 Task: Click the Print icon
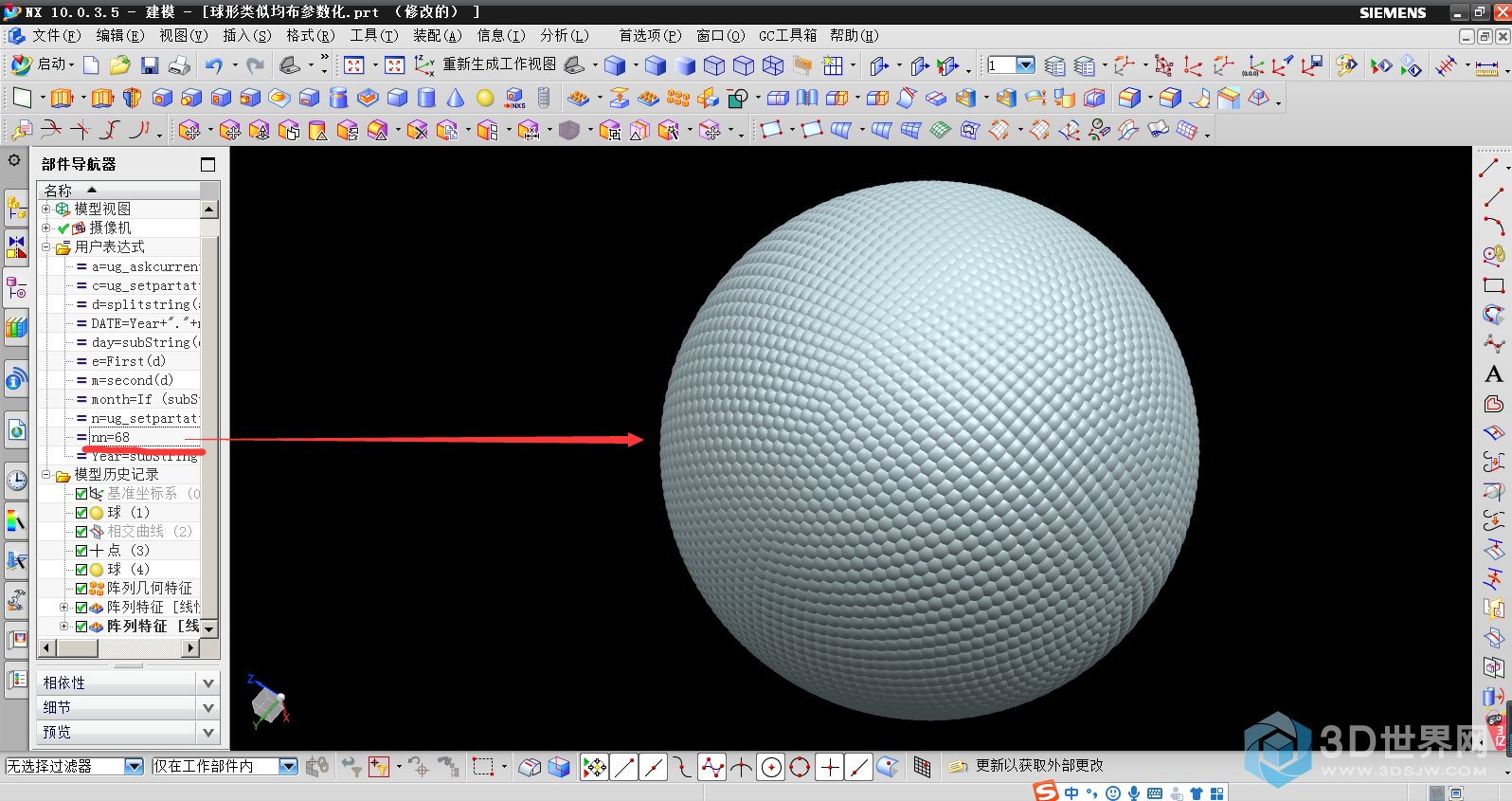point(179,64)
